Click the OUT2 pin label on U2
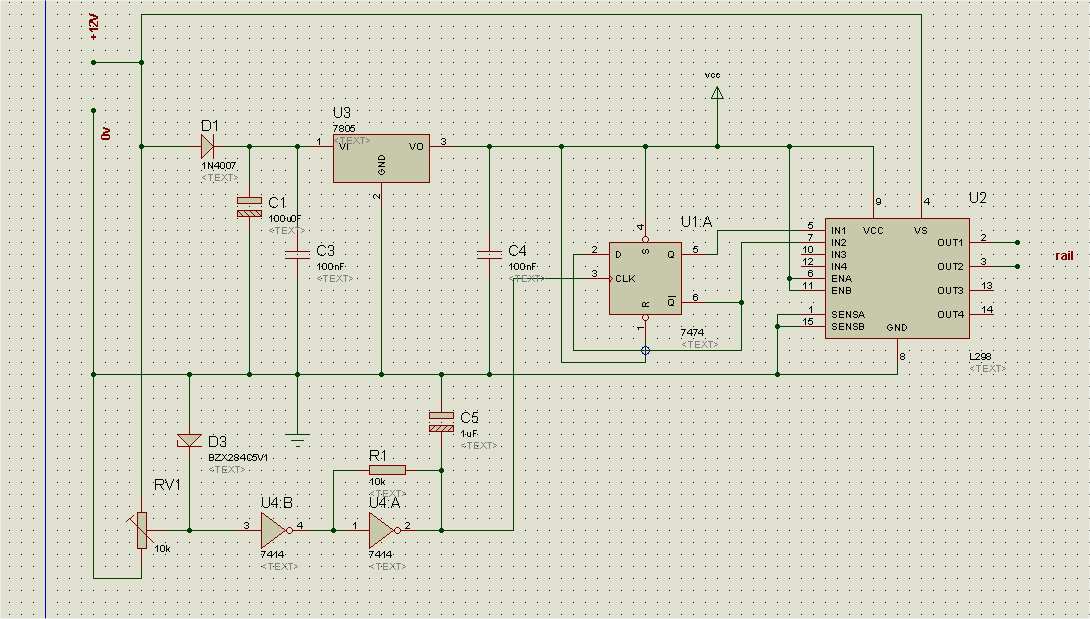 click(x=950, y=266)
